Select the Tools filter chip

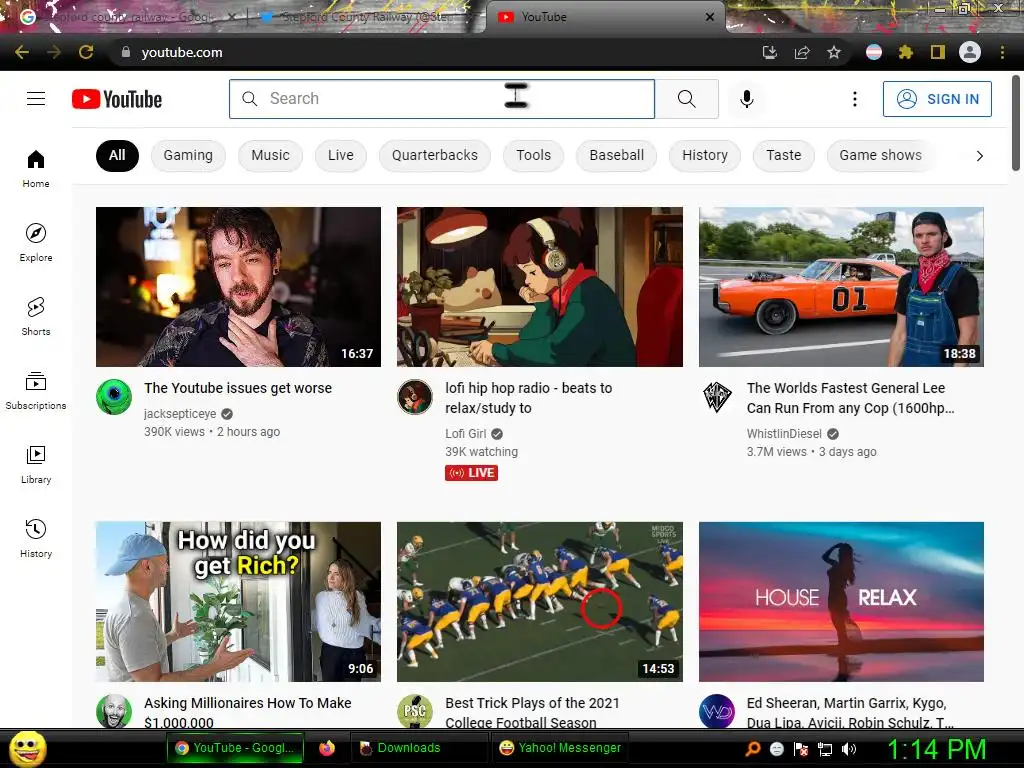(534, 155)
